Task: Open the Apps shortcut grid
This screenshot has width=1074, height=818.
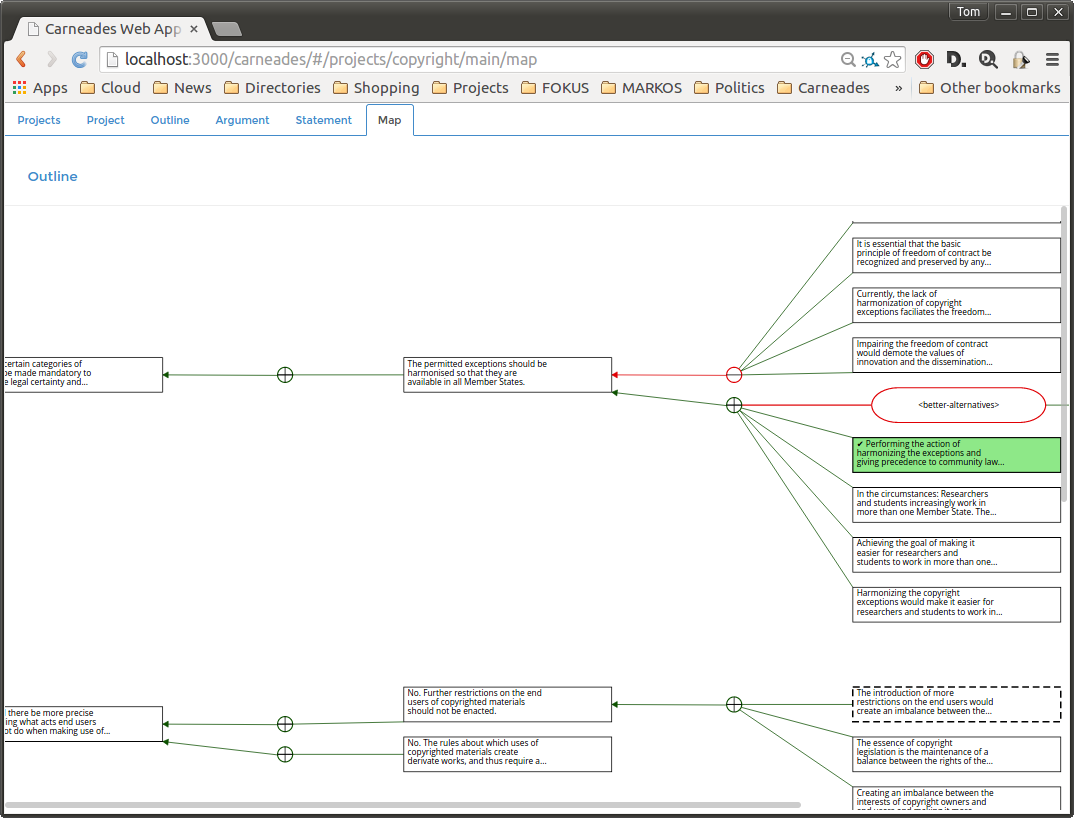Action: (x=40, y=88)
